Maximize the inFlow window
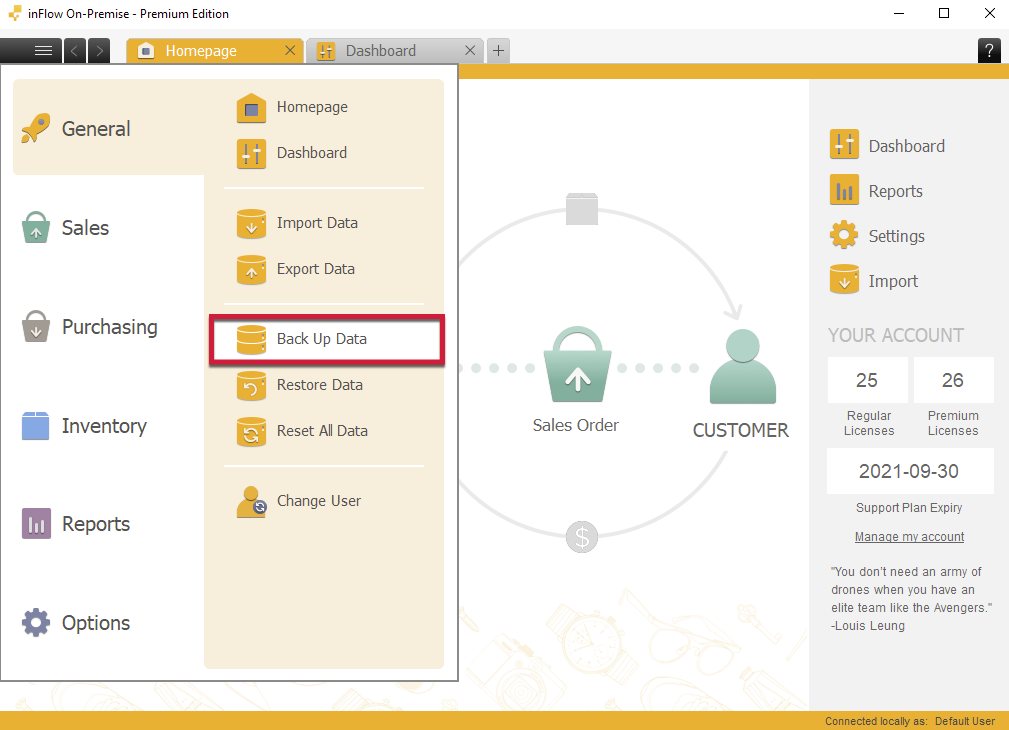This screenshot has height=730, width=1009. coord(944,14)
